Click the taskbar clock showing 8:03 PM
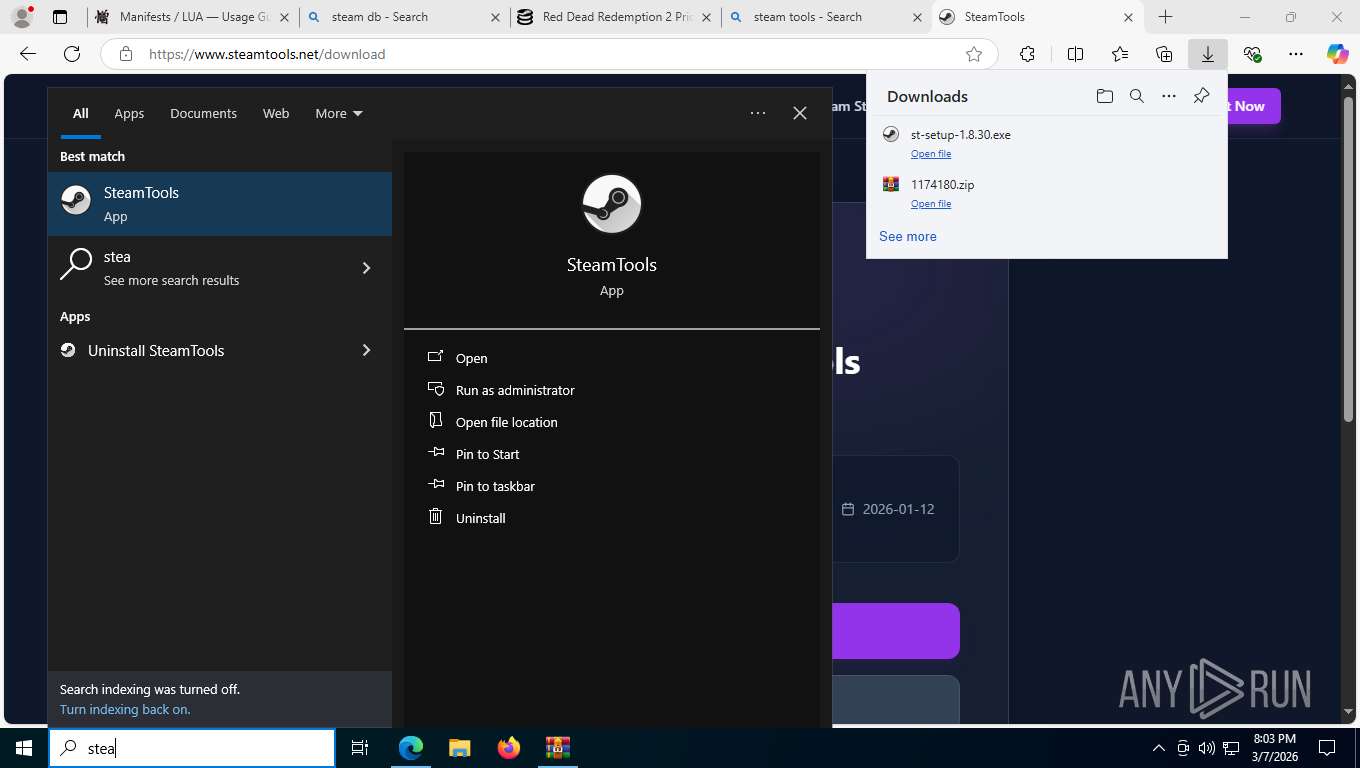 (x=1274, y=748)
